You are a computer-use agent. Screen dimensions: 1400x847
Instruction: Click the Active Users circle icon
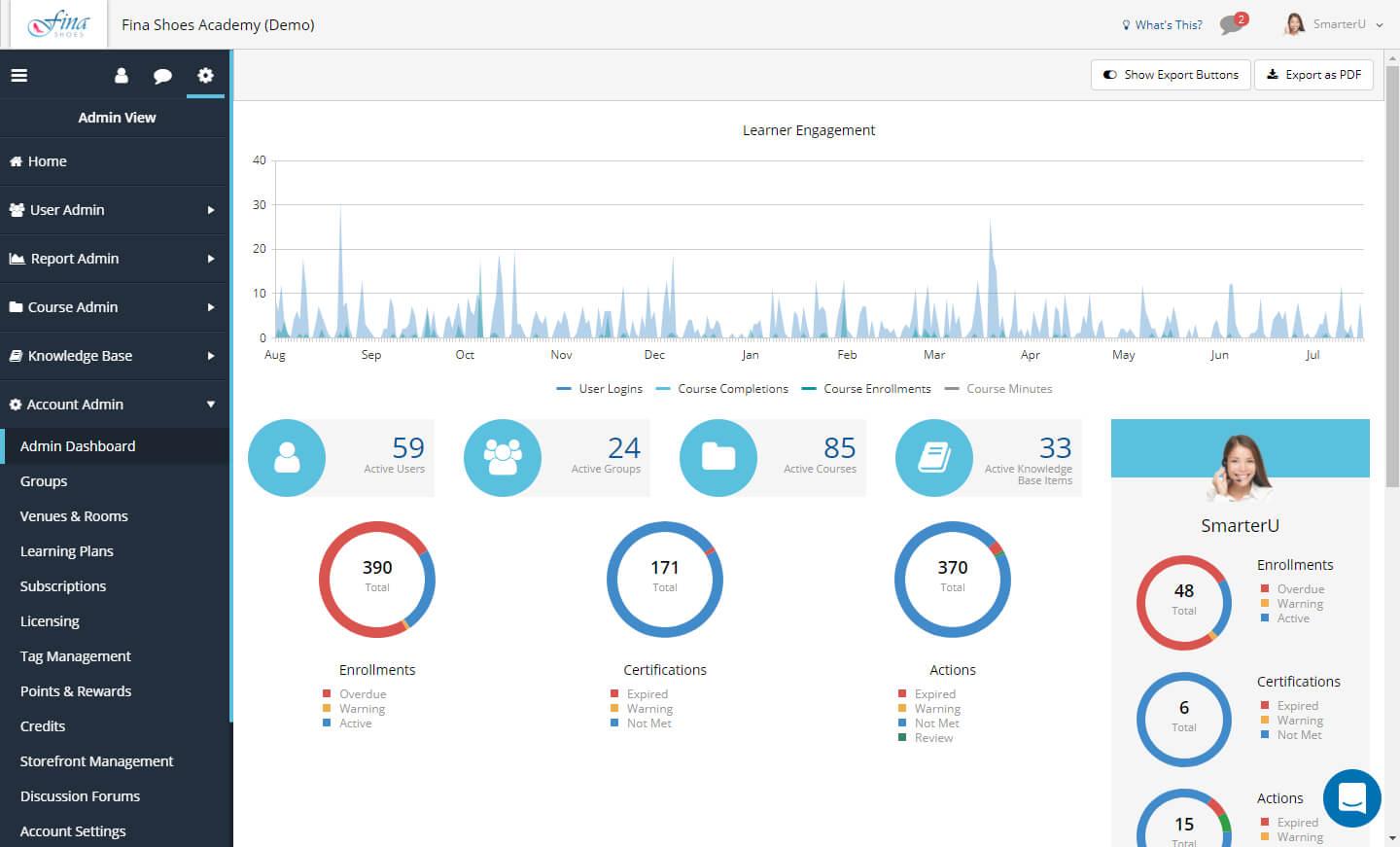pos(287,458)
